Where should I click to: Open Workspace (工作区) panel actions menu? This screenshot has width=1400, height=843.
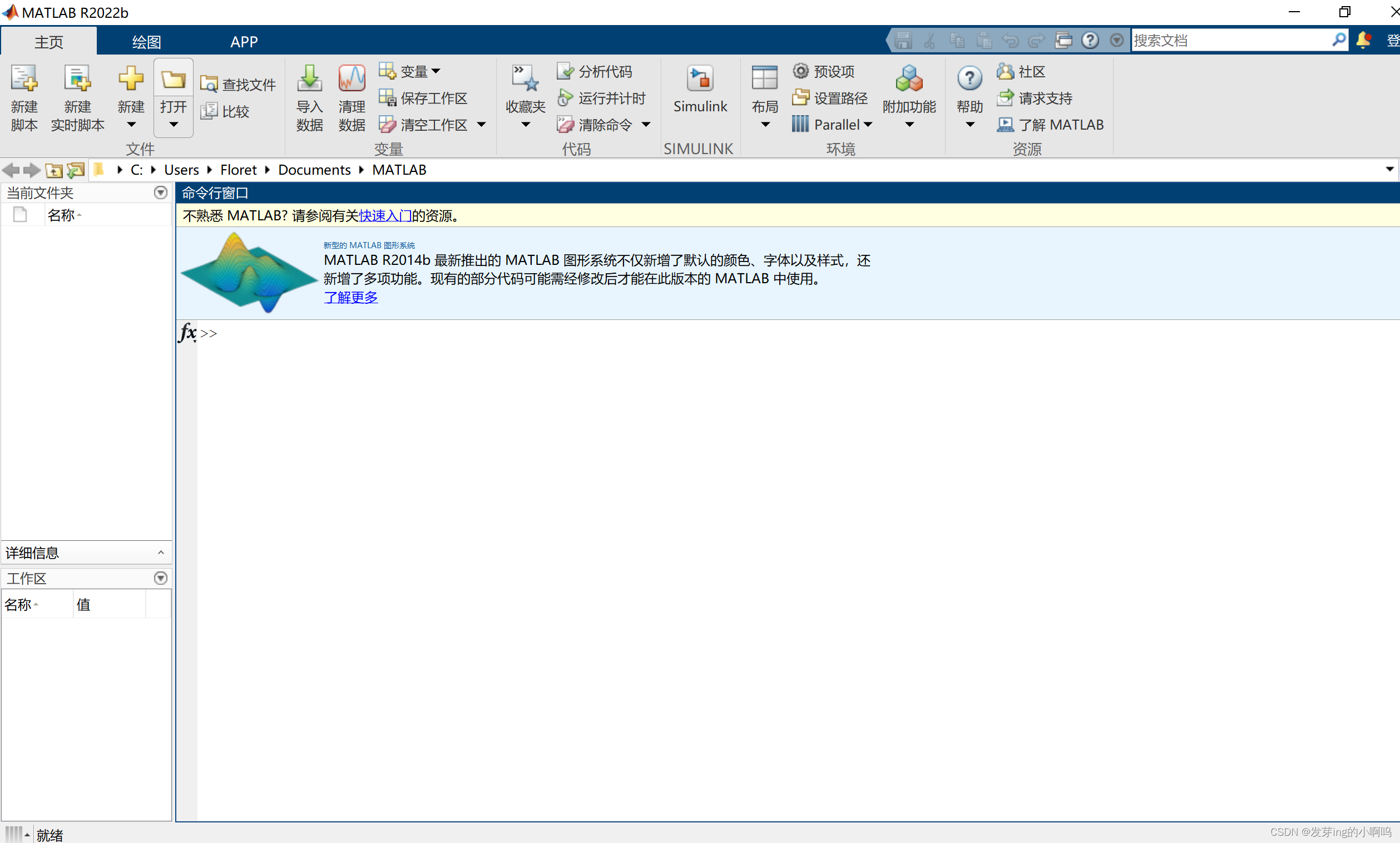161,578
